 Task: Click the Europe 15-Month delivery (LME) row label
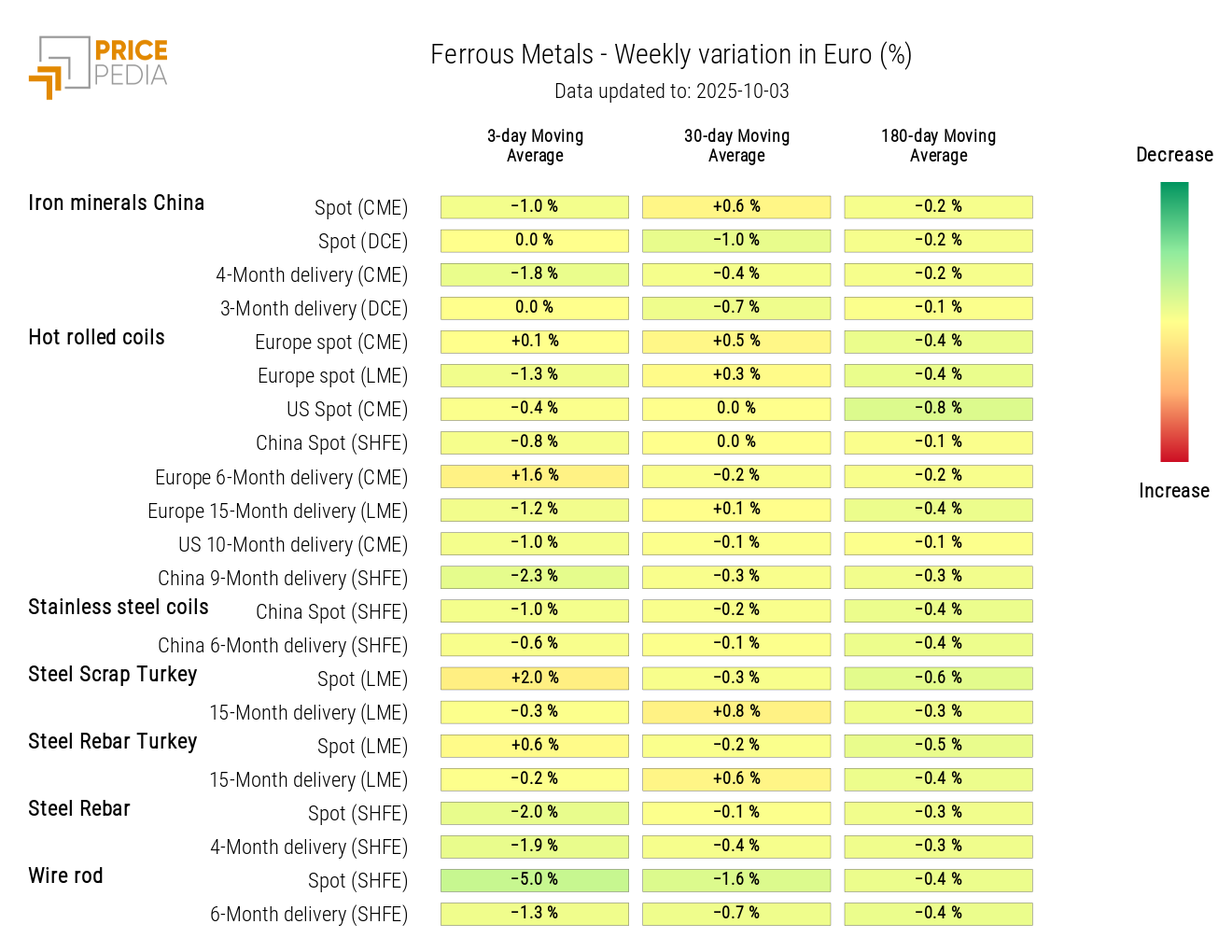click(x=277, y=511)
